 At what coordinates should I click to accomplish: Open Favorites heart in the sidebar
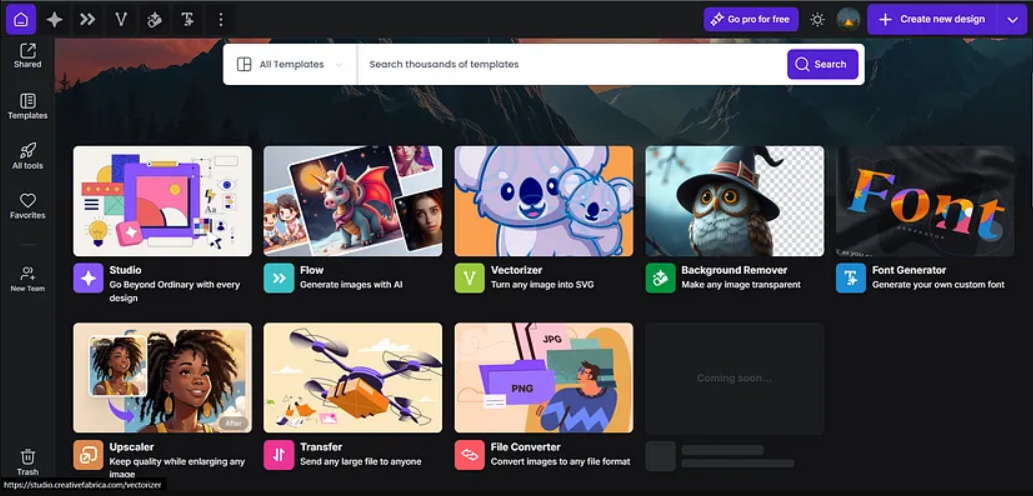27,206
